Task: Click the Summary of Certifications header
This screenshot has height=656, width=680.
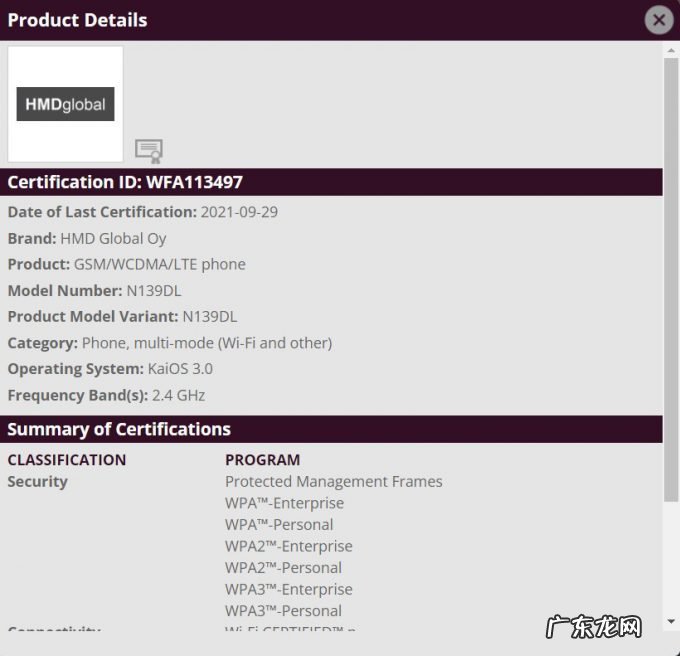Action: click(119, 429)
